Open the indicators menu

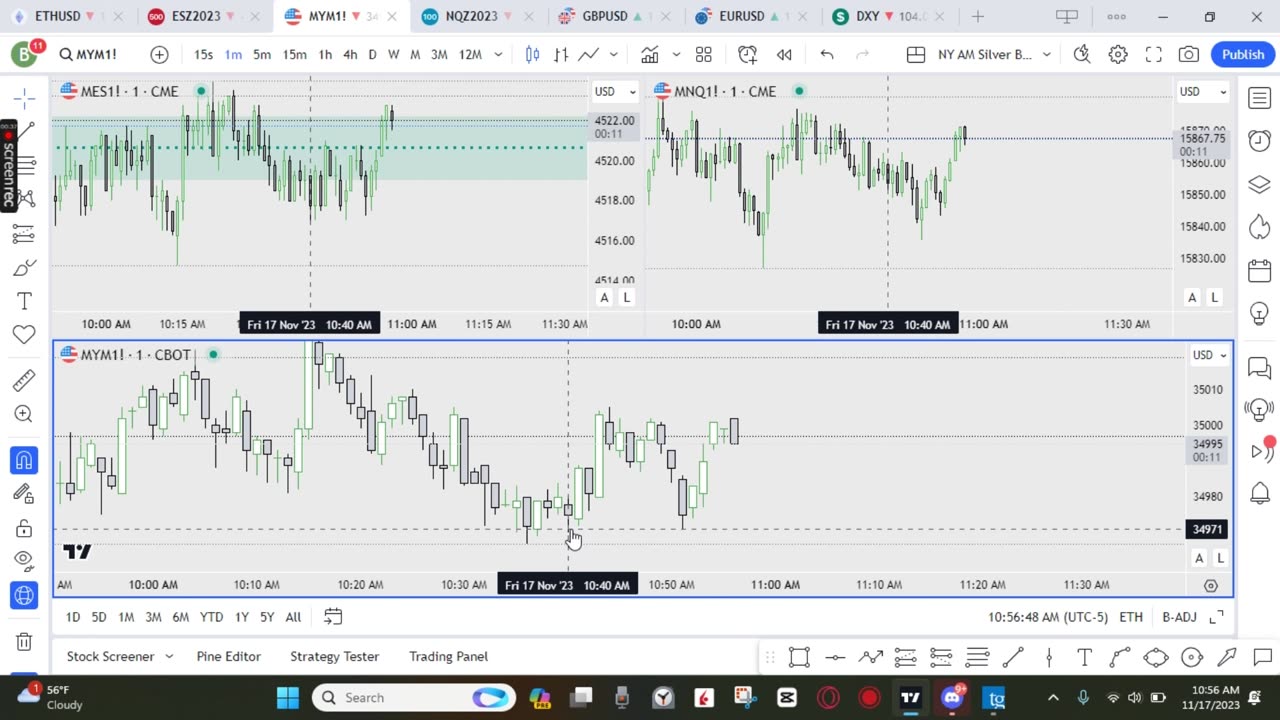[x=650, y=55]
